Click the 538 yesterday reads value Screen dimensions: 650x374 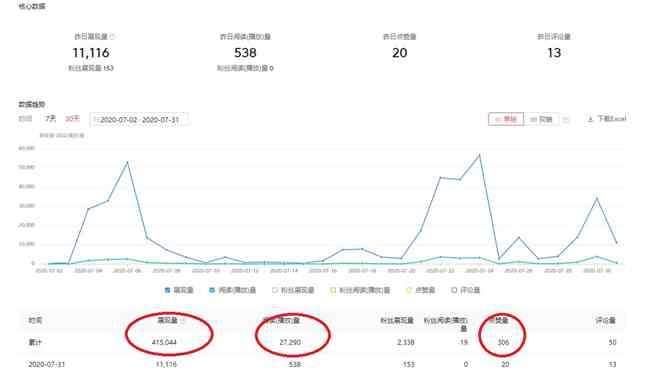[245, 53]
